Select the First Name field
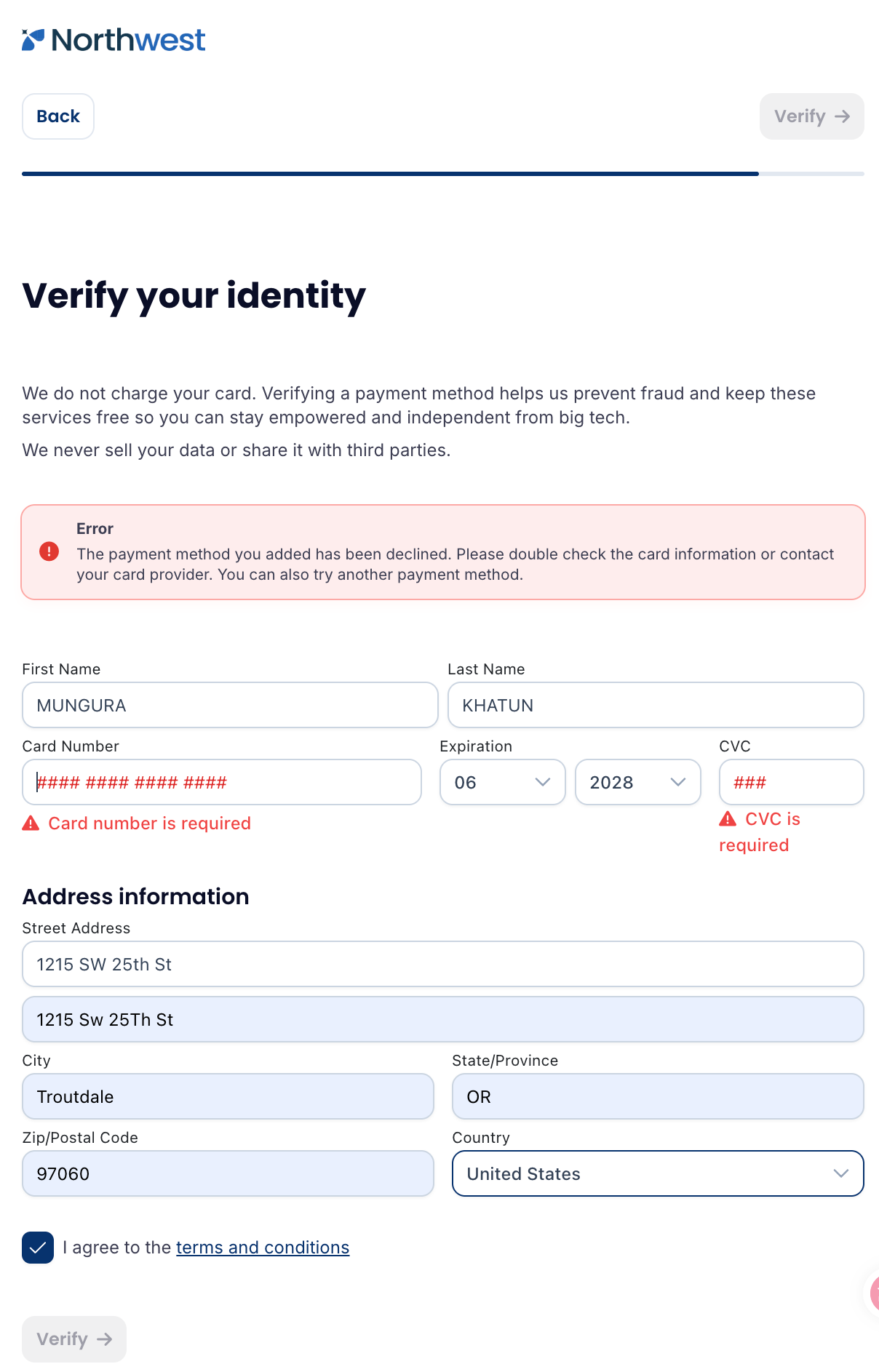The image size is (879, 1372). click(x=230, y=705)
